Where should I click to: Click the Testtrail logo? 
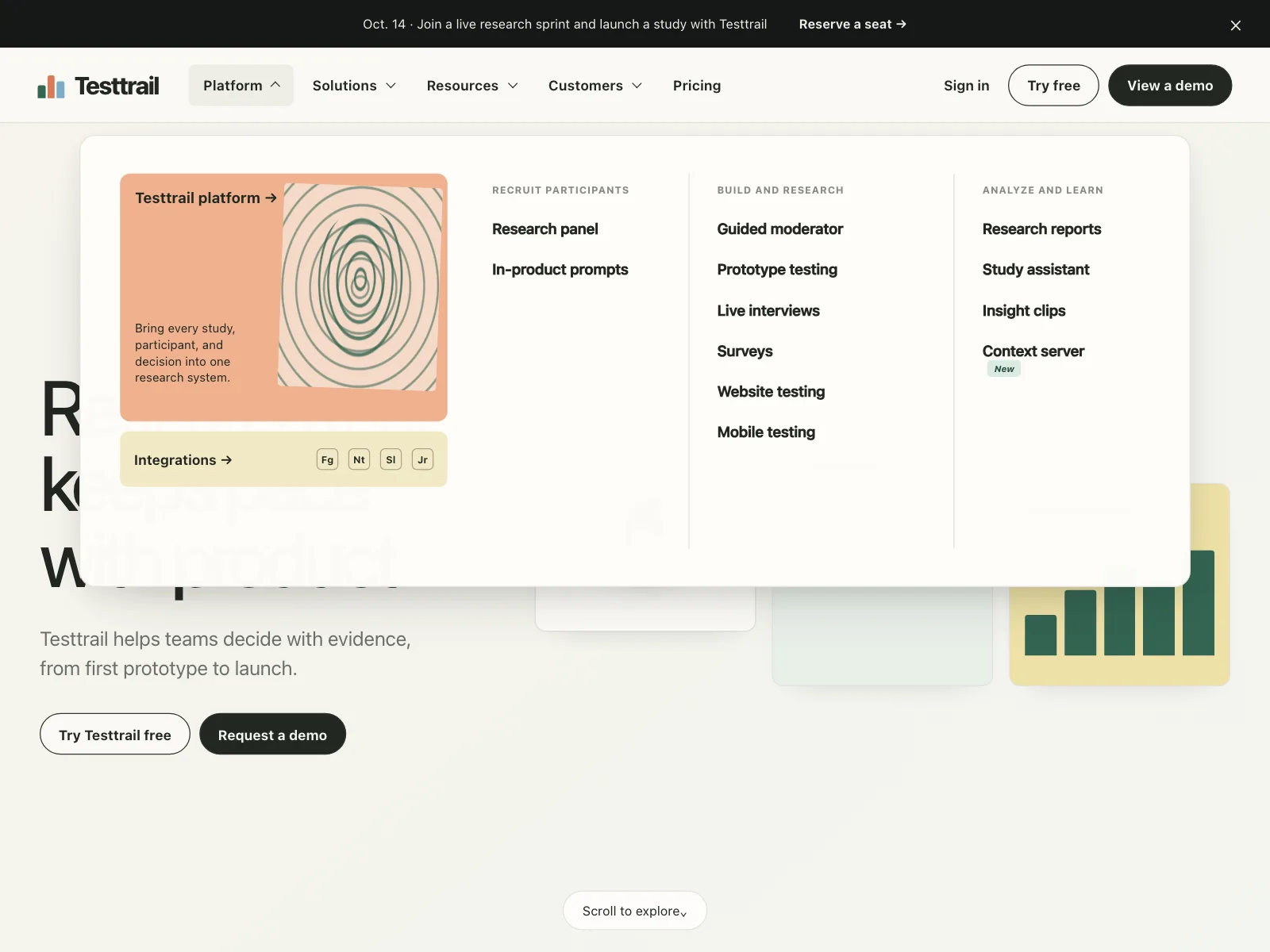coord(98,86)
